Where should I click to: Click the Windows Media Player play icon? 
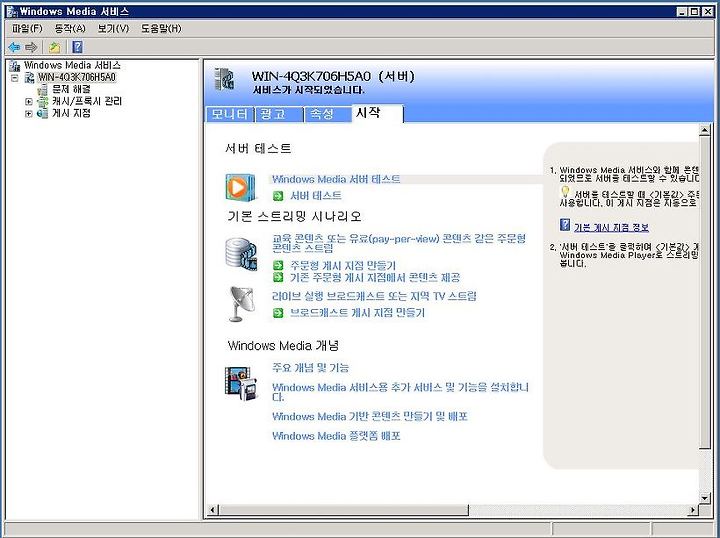[x=241, y=187]
